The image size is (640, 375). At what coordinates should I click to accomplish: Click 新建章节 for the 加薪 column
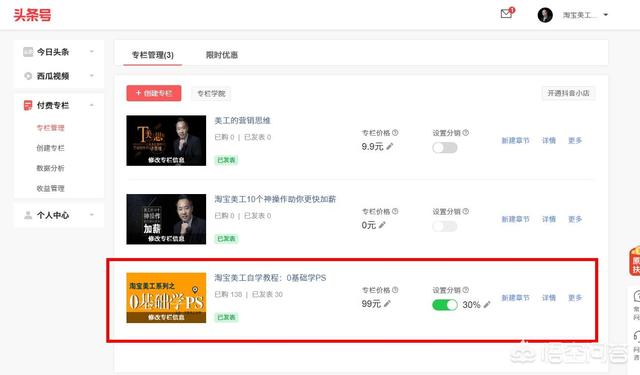pyautogui.click(x=515, y=219)
